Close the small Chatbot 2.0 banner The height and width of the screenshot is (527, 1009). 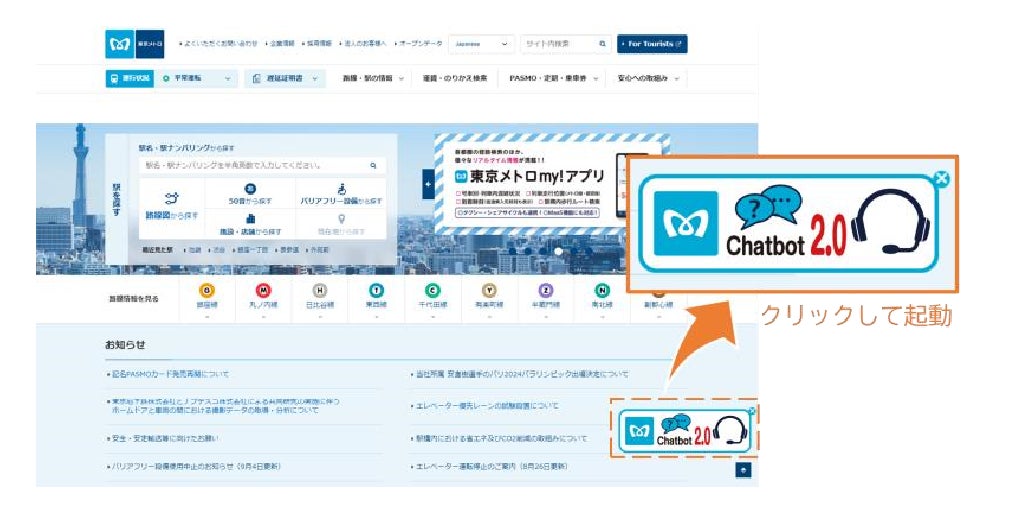point(752,411)
